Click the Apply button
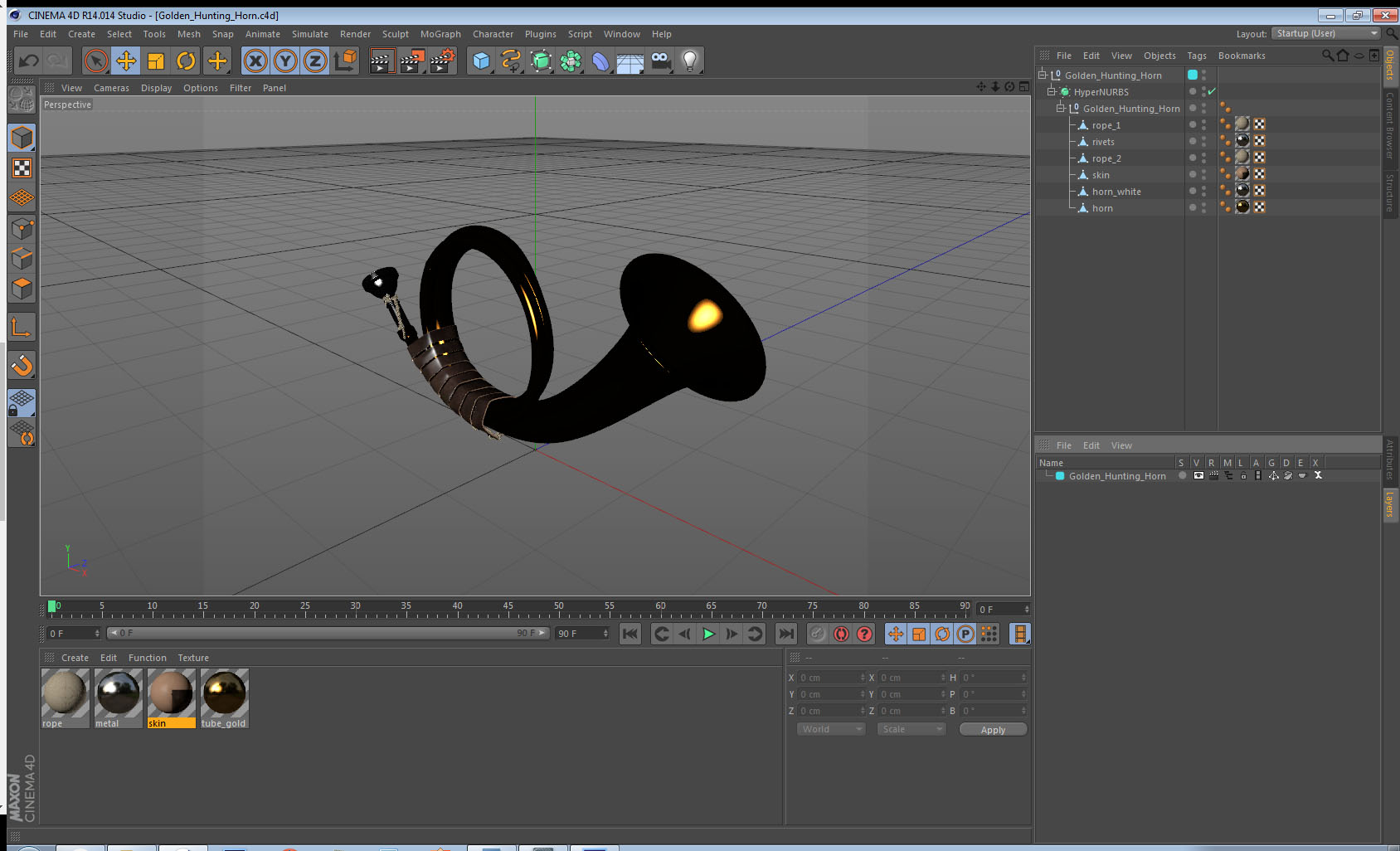The width and height of the screenshot is (1400, 851). (x=993, y=729)
